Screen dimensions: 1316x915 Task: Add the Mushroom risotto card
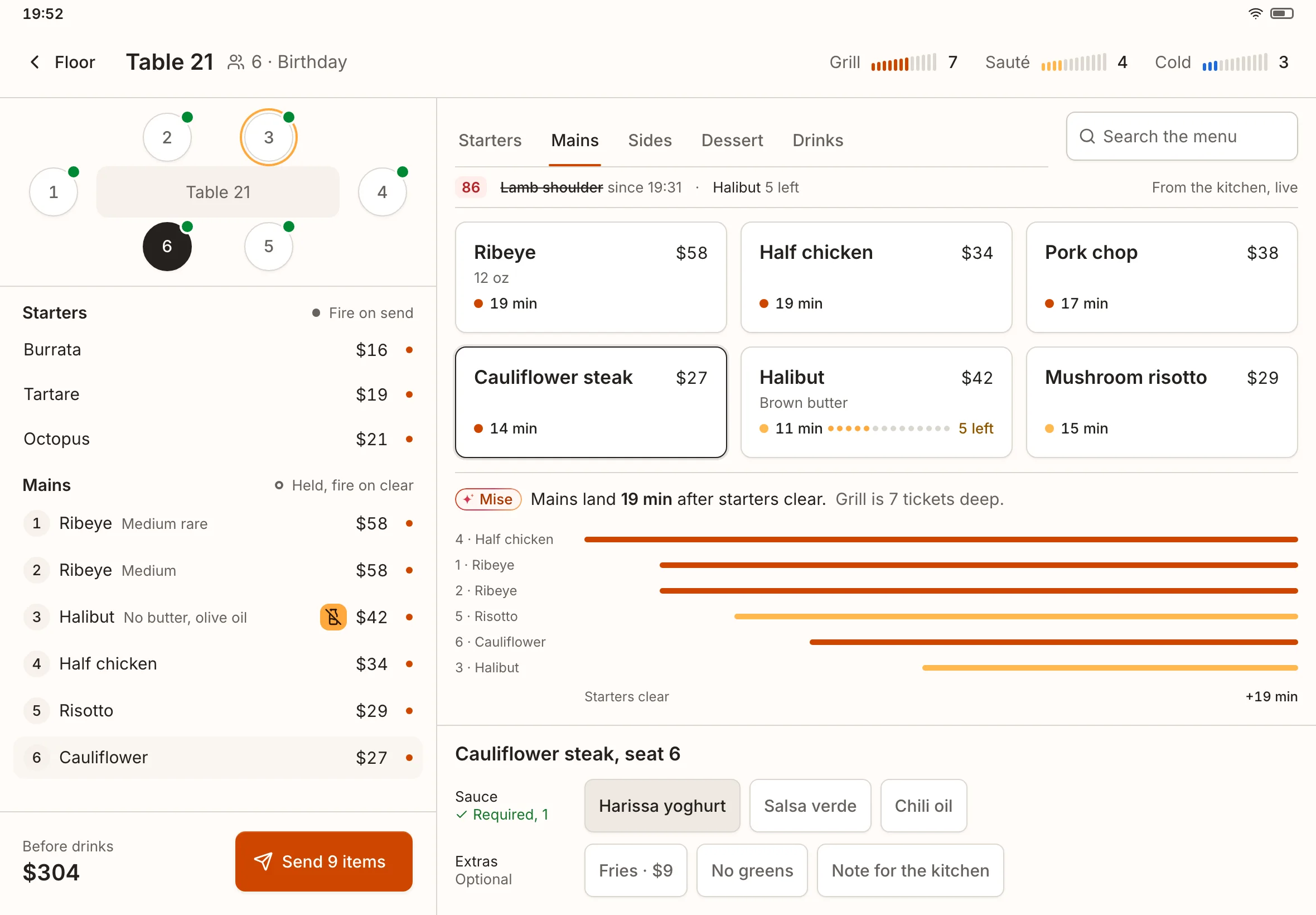1162,402
